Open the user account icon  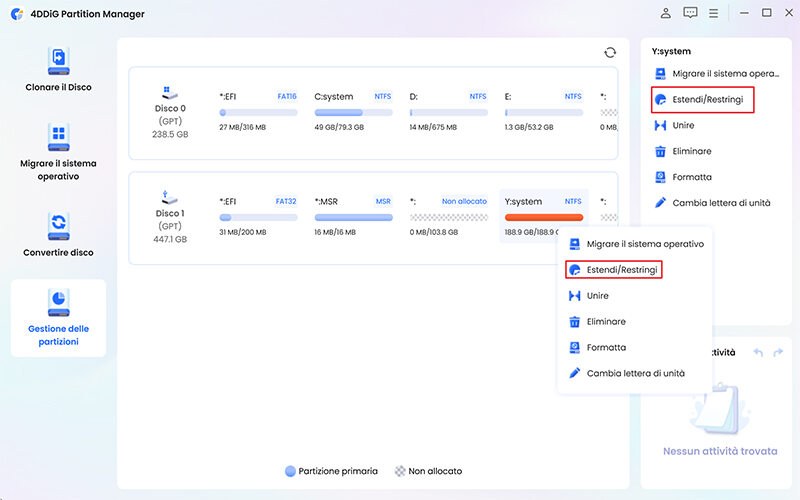tap(666, 13)
